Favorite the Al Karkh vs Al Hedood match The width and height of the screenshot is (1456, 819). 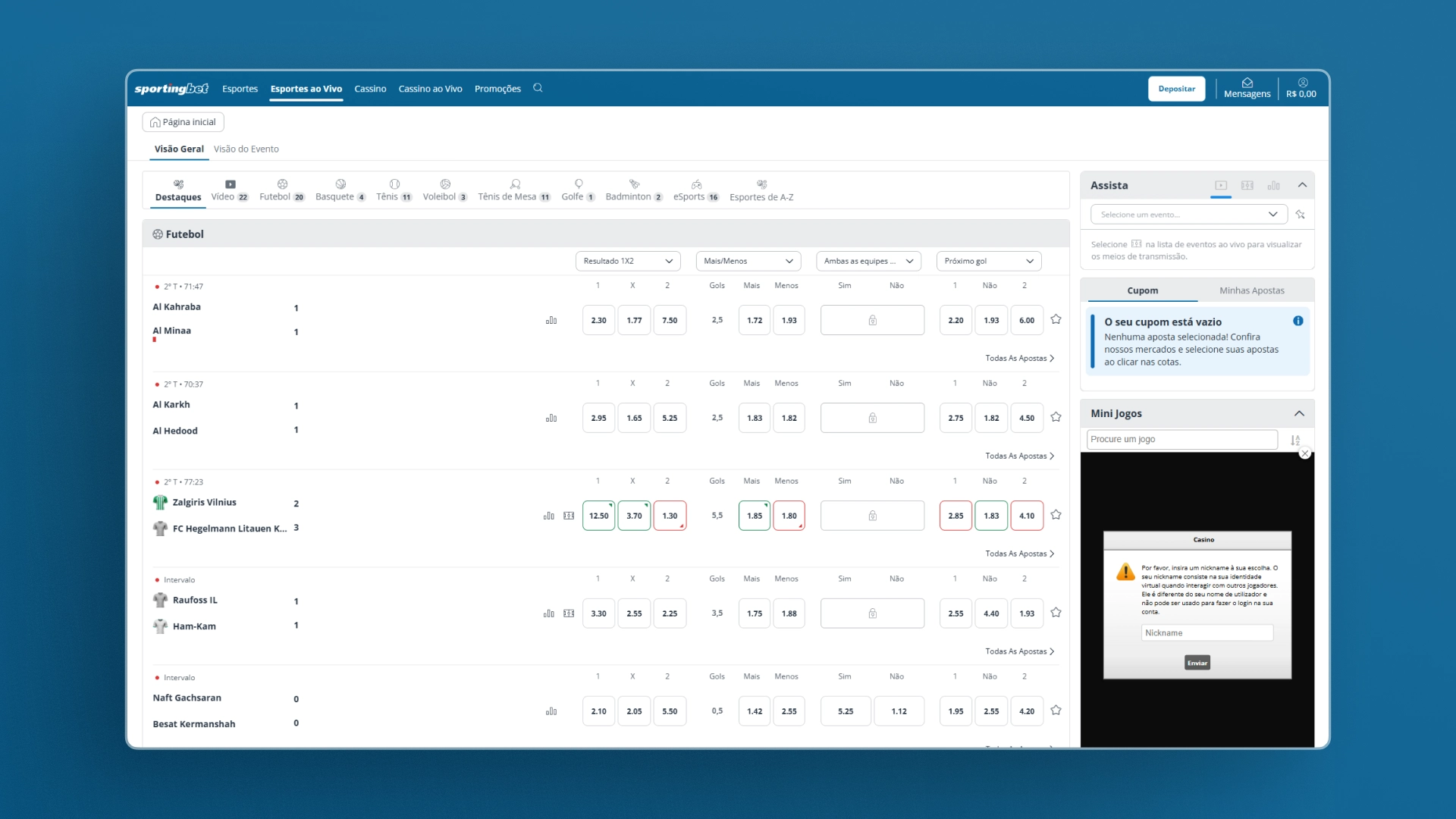click(1056, 417)
